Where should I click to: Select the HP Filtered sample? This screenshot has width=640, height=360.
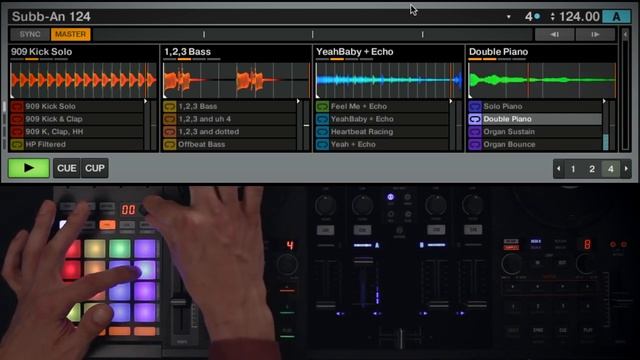[83, 144]
